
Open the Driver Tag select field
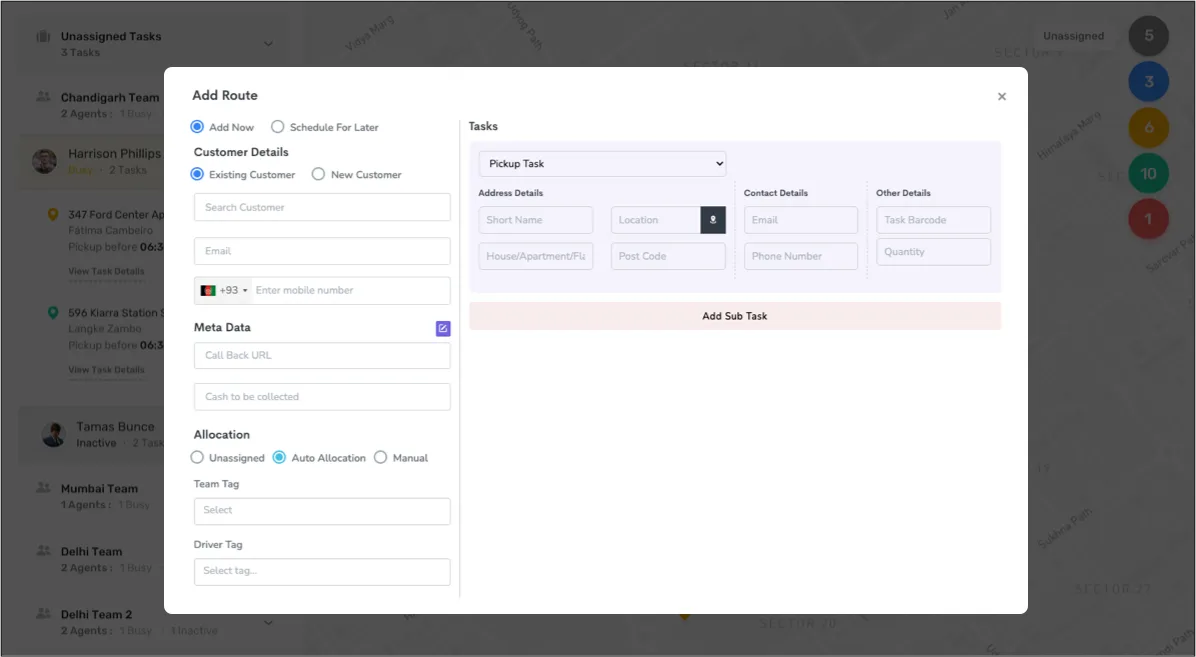click(322, 572)
